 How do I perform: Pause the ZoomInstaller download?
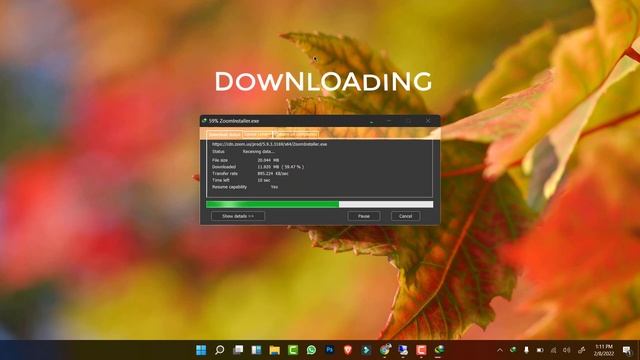[x=364, y=216]
